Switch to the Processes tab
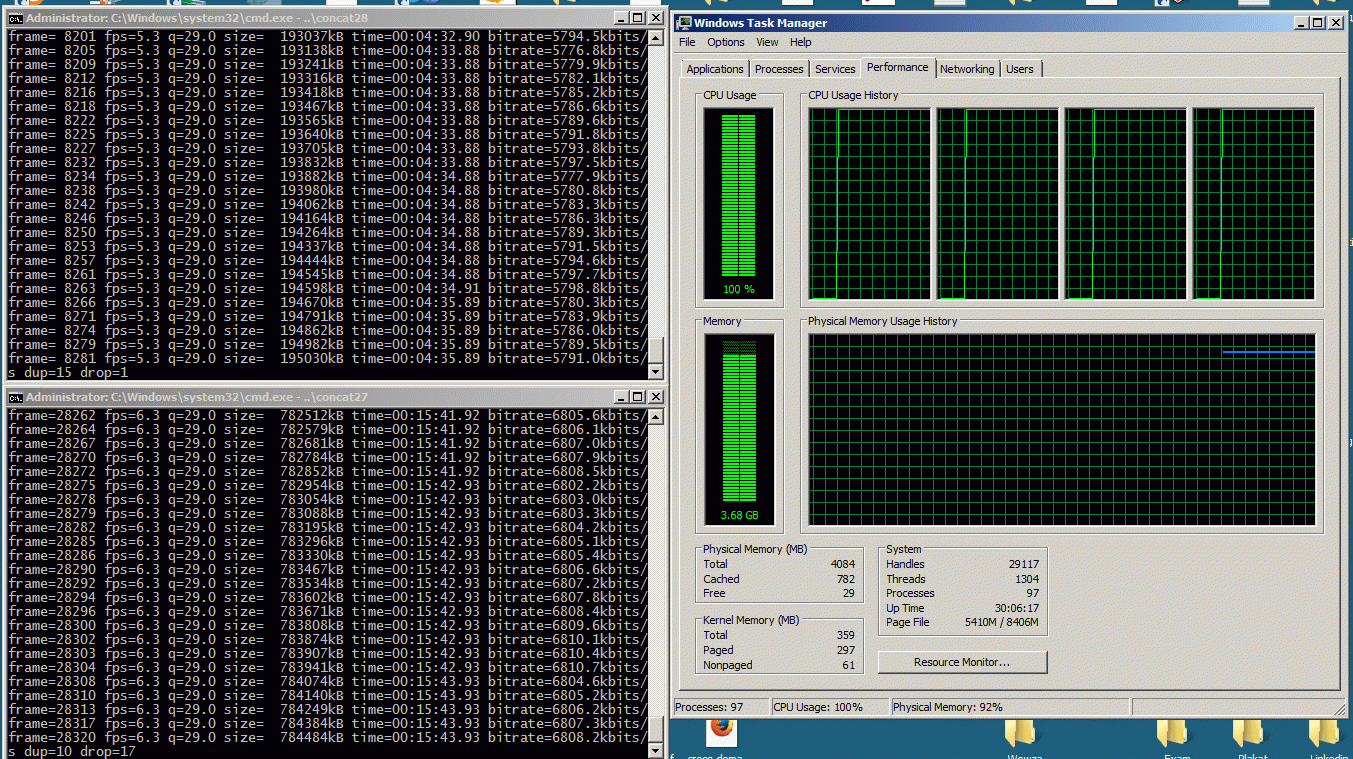 coord(779,69)
